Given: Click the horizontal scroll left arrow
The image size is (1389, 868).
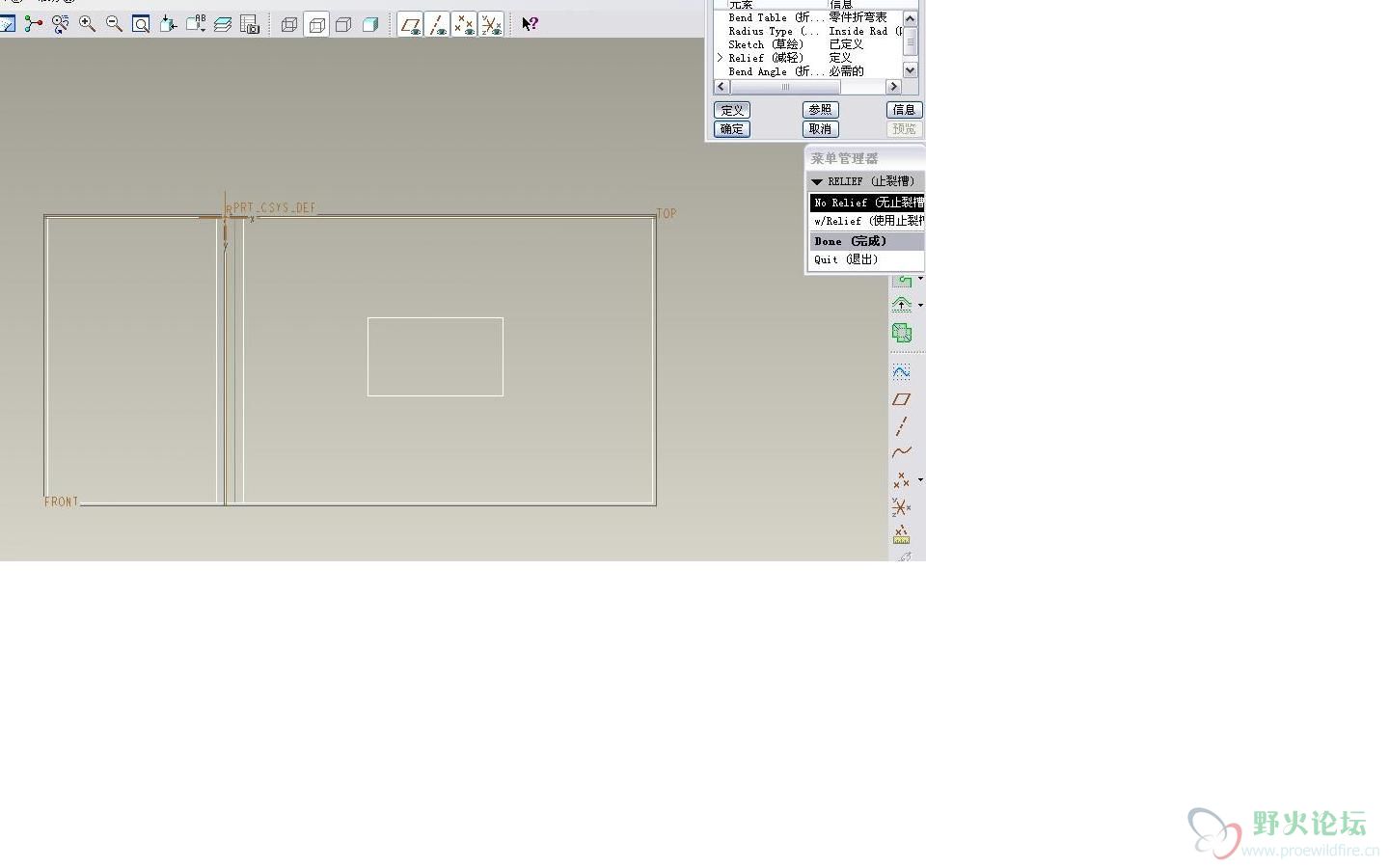Looking at the screenshot, I should point(722,87).
